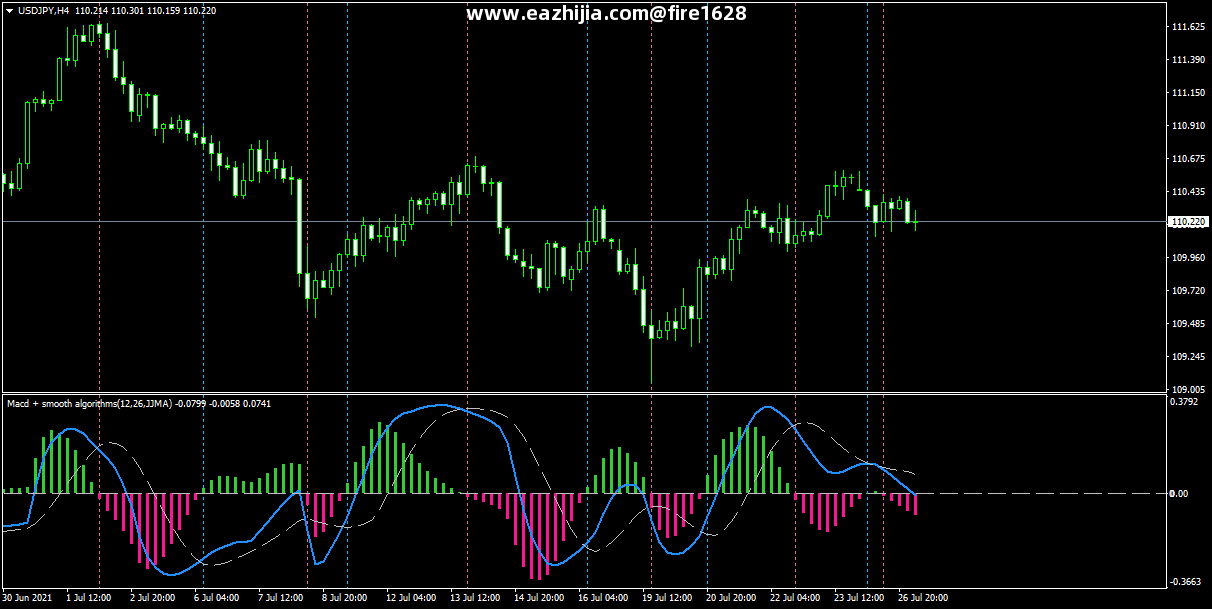Image resolution: width=1212 pixels, height=609 pixels.
Task: Click the 110.910 price scale value
Action: (1186, 126)
